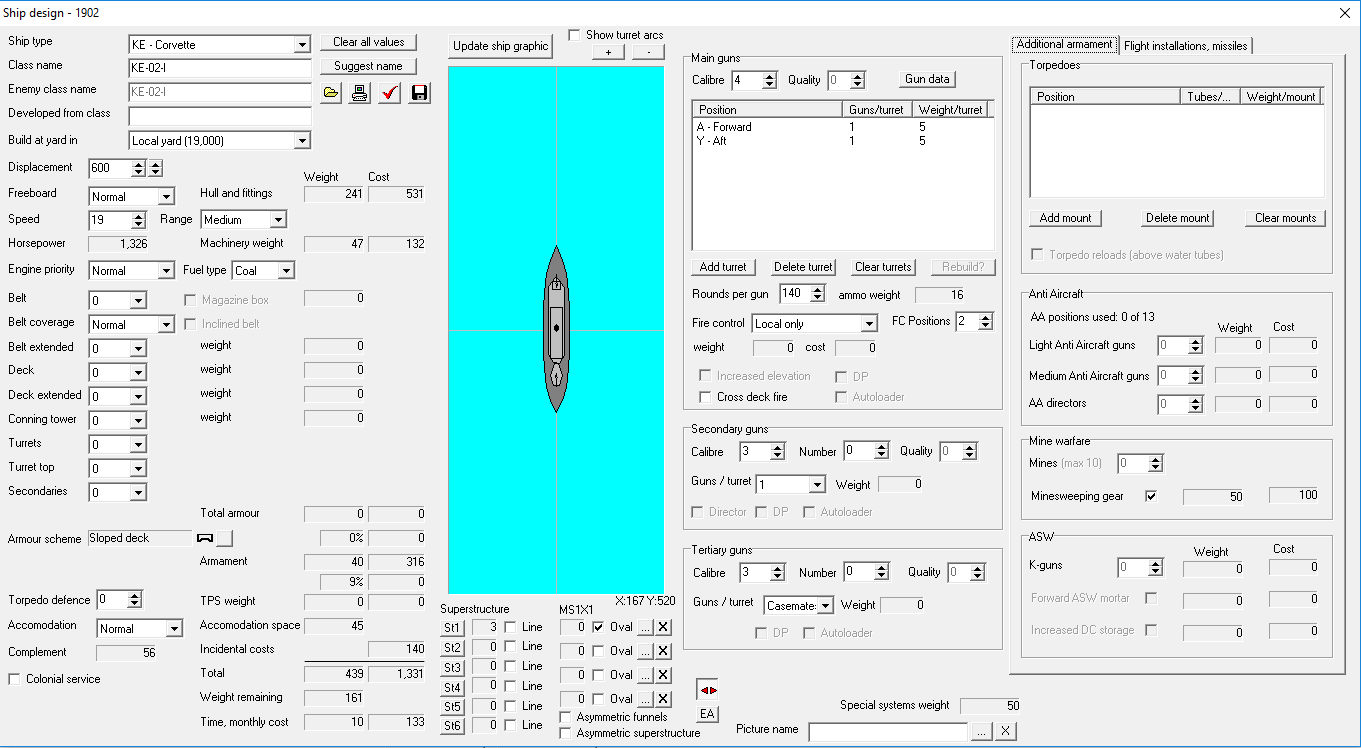Open the Fuel type dropdown
The image size is (1361, 748).
(x=286, y=271)
